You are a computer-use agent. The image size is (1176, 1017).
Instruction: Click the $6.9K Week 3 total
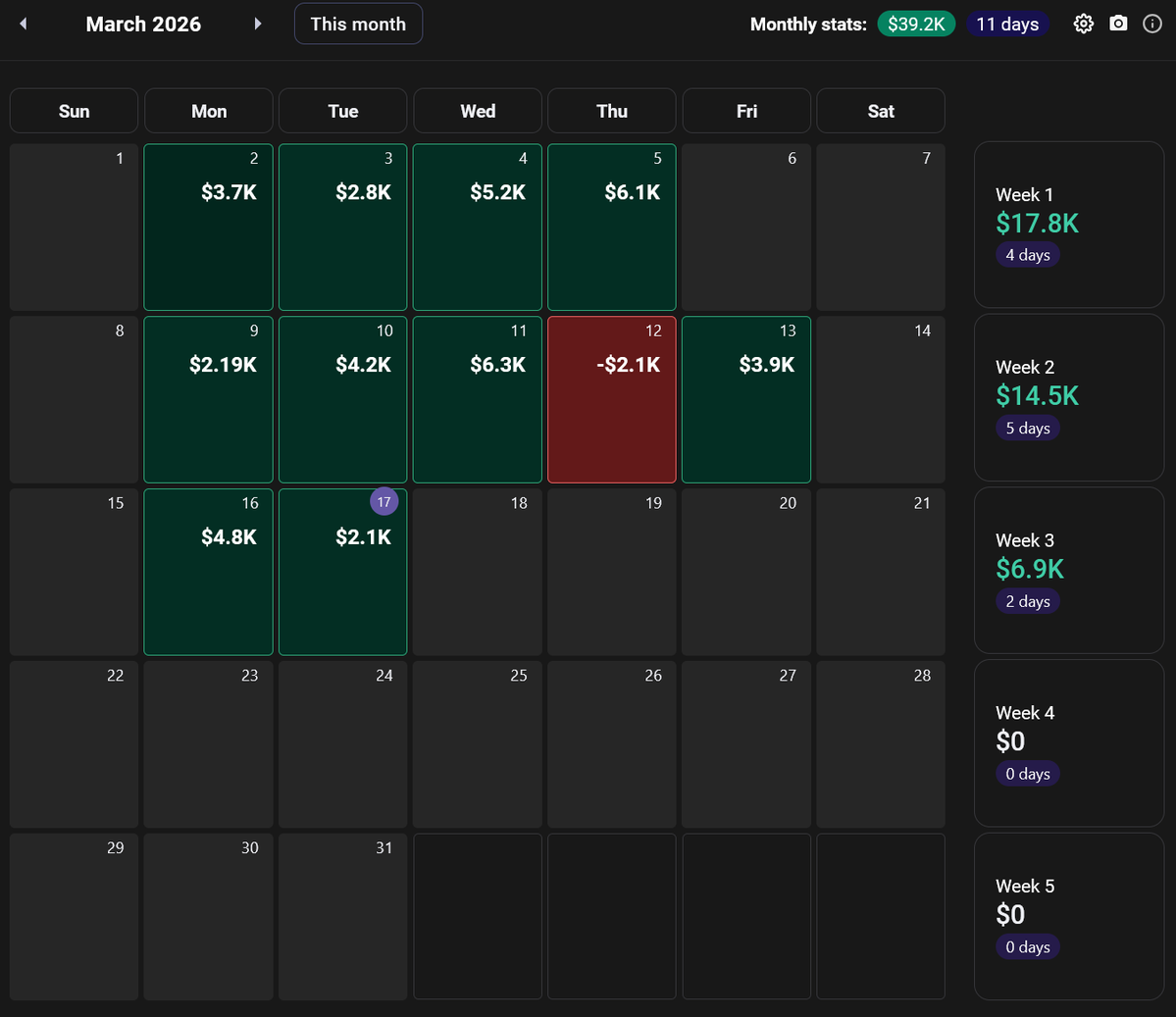pyautogui.click(x=1030, y=569)
